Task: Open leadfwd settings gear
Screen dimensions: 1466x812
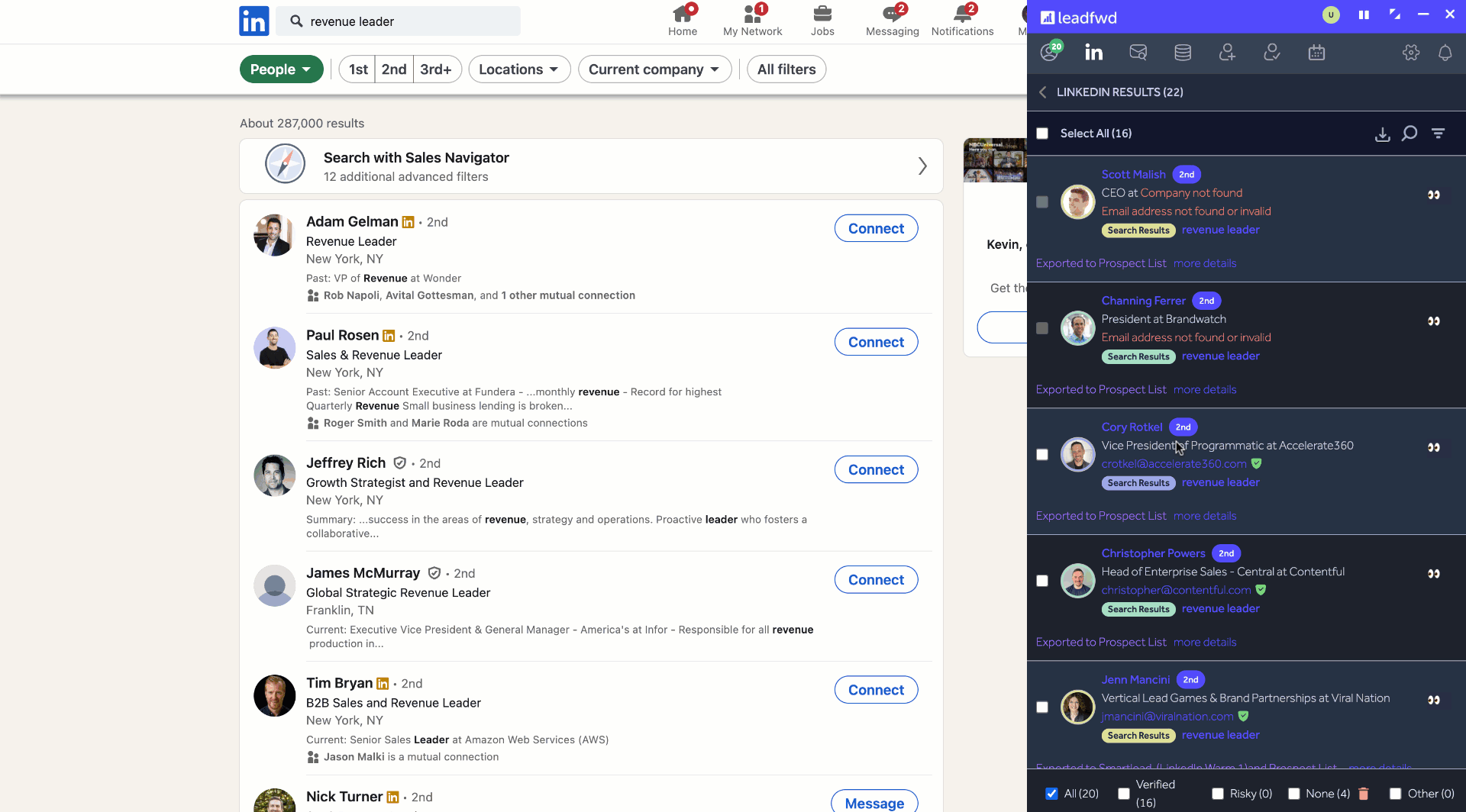Action: (x=1411, y=52)
